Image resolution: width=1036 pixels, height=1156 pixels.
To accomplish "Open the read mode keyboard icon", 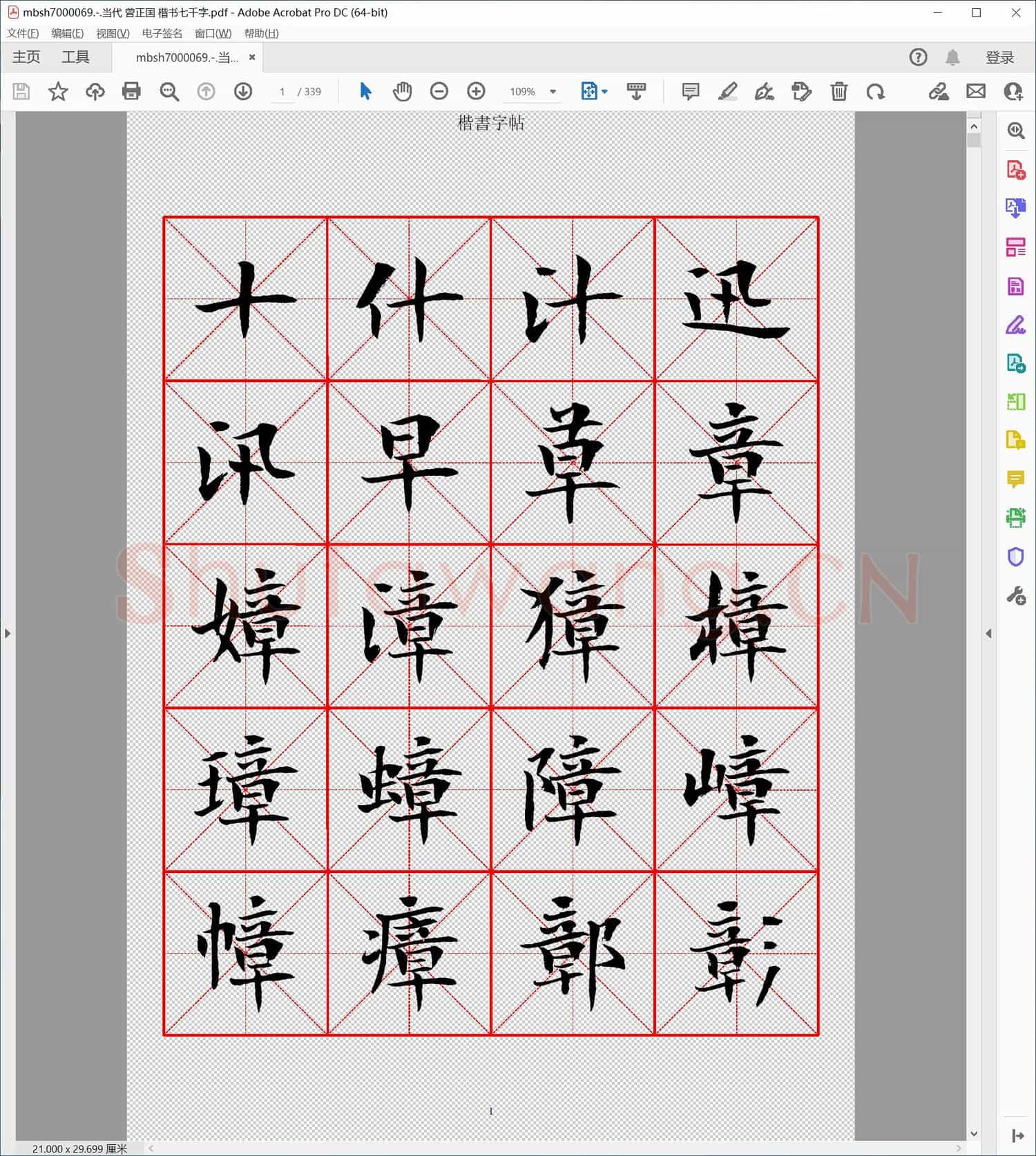I will tap(636, 91).
